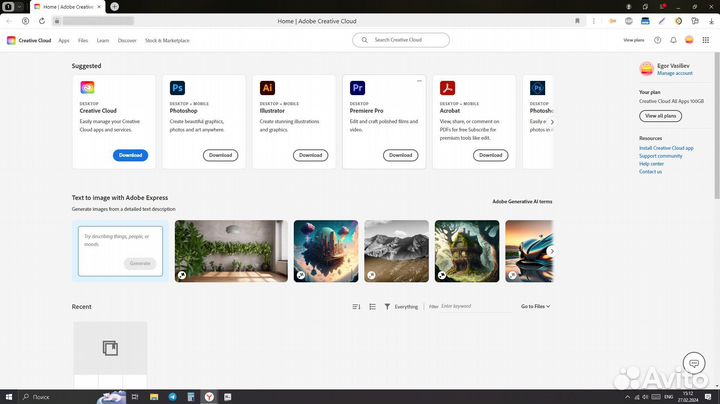The height and width of the screenshot is (404, 720).
Task: Open the Apps menu
Action: click(64, 40)
